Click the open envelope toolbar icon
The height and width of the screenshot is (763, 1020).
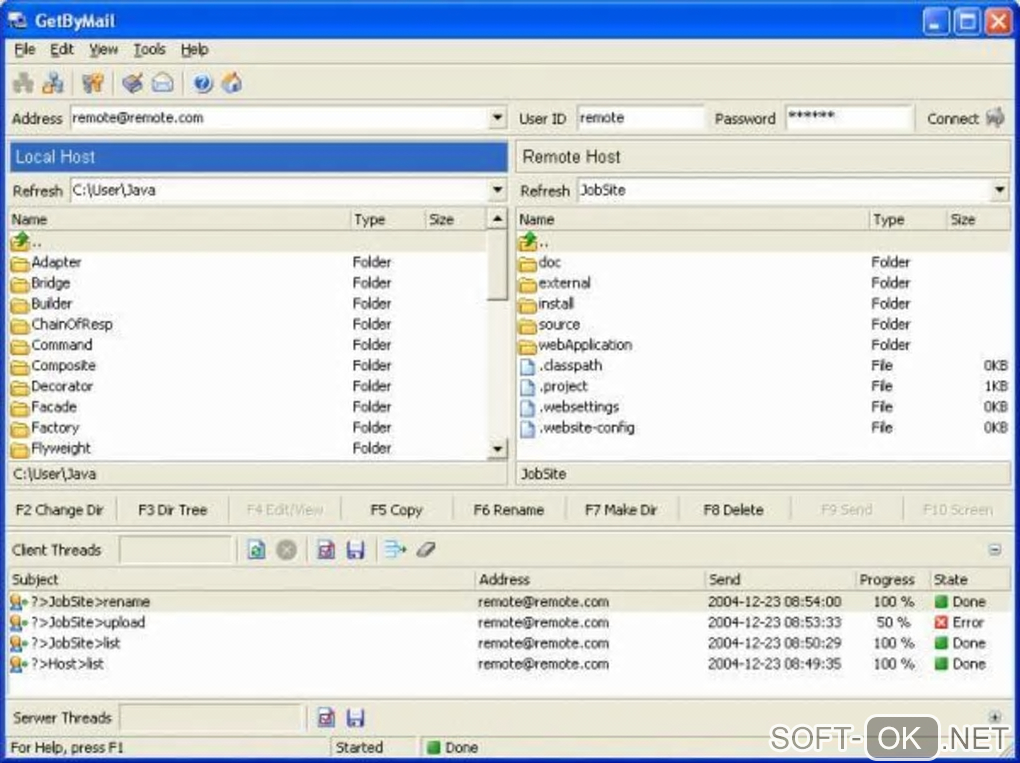(163, 83)
